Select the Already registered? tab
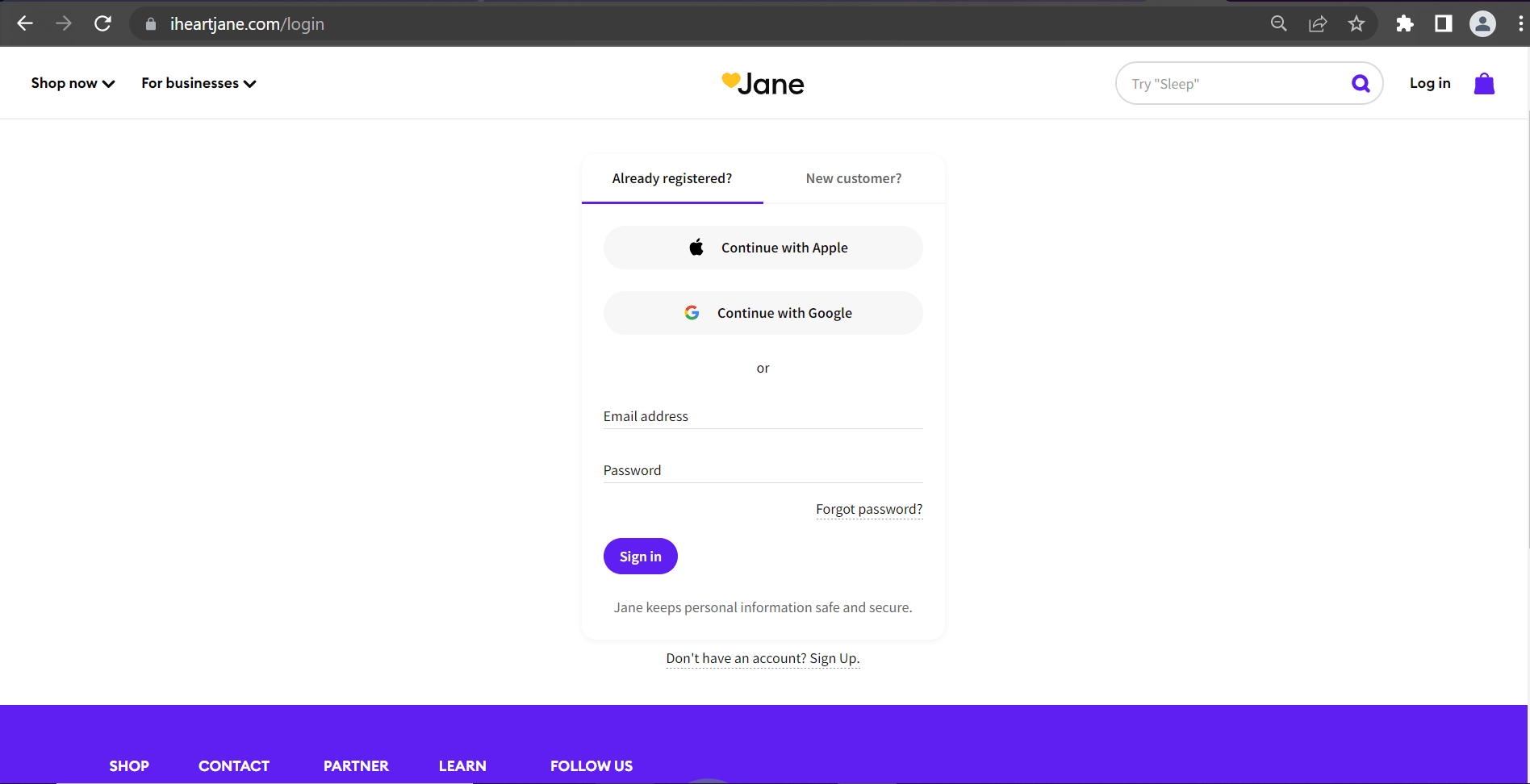 pos(672,178)
